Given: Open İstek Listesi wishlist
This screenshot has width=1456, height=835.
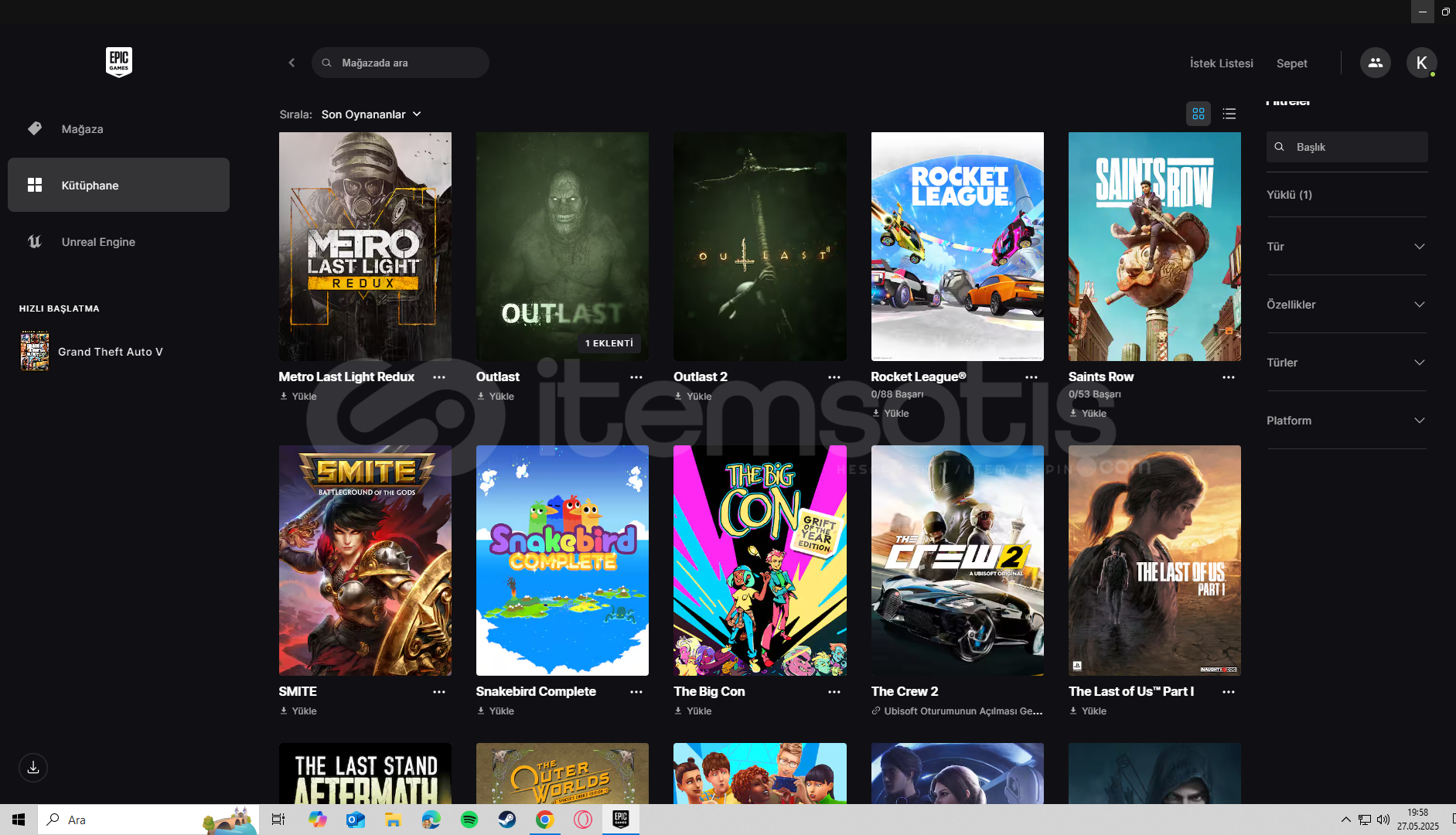Looking at the screenshot, I should point(1222,63).
